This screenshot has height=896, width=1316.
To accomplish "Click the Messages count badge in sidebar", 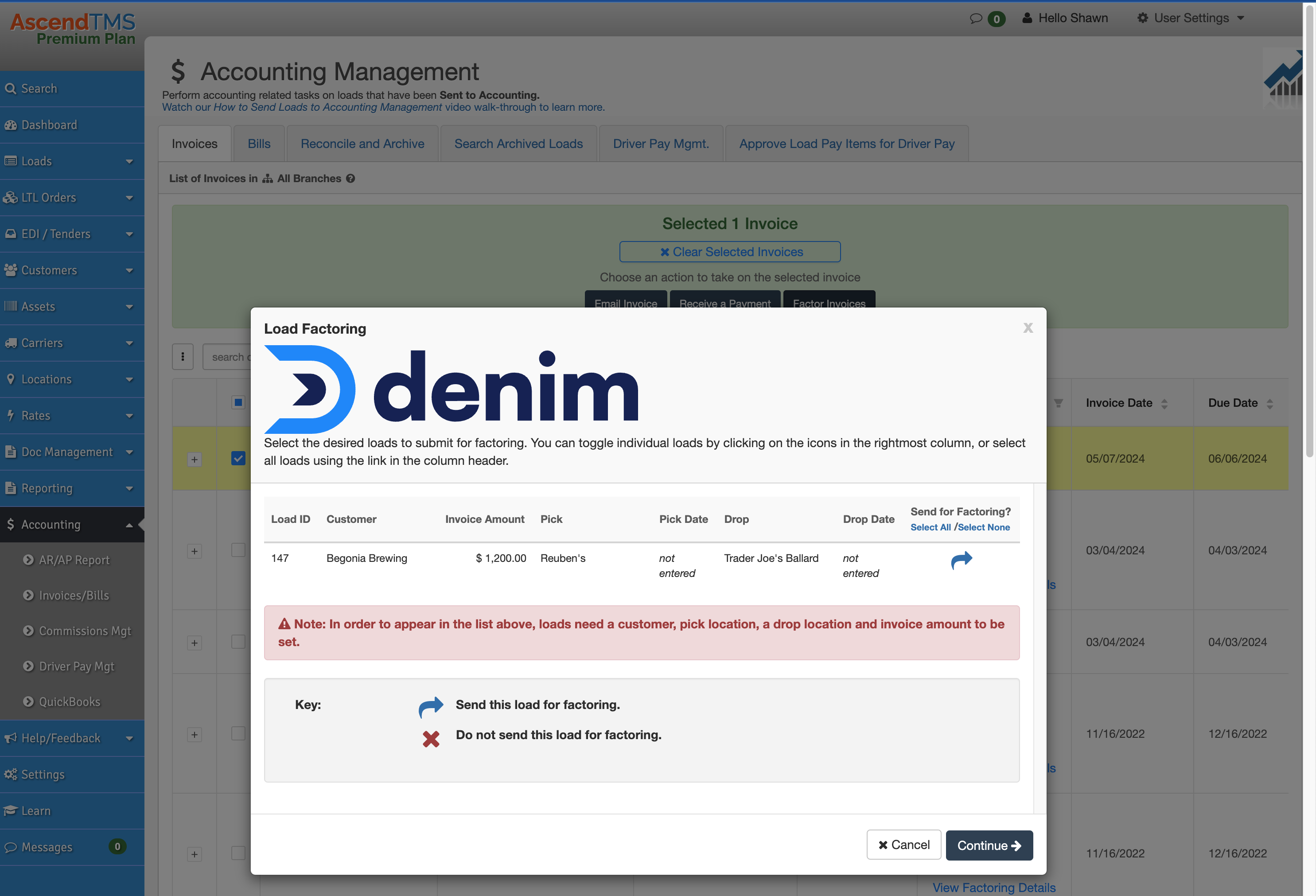I will click(117, 846).
